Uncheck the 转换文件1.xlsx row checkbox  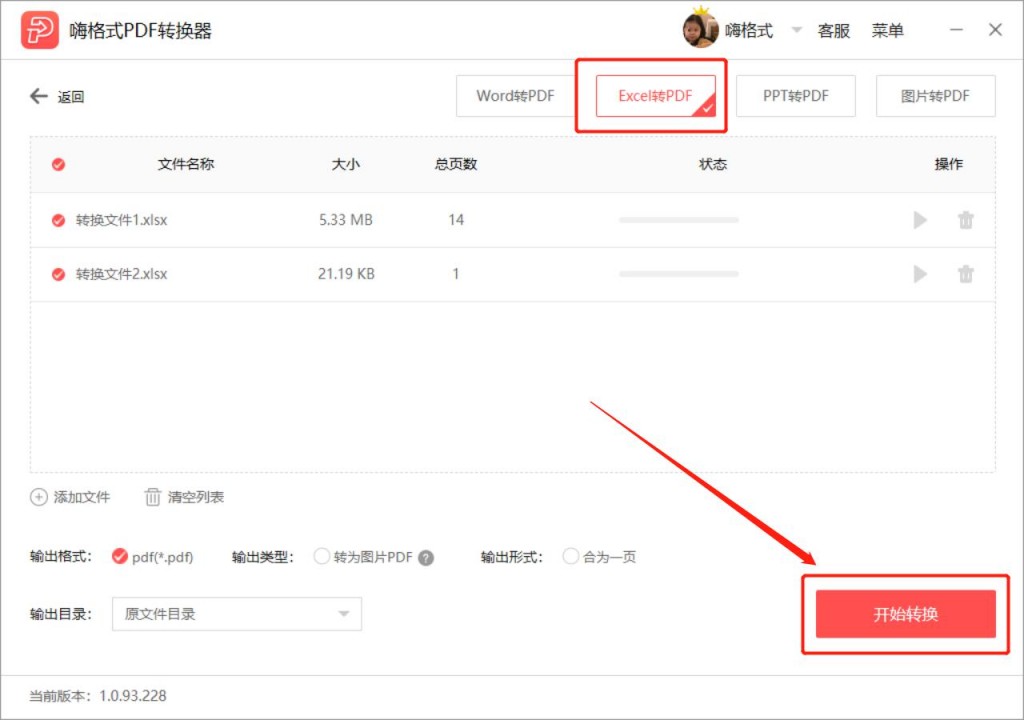click(58, 220)
